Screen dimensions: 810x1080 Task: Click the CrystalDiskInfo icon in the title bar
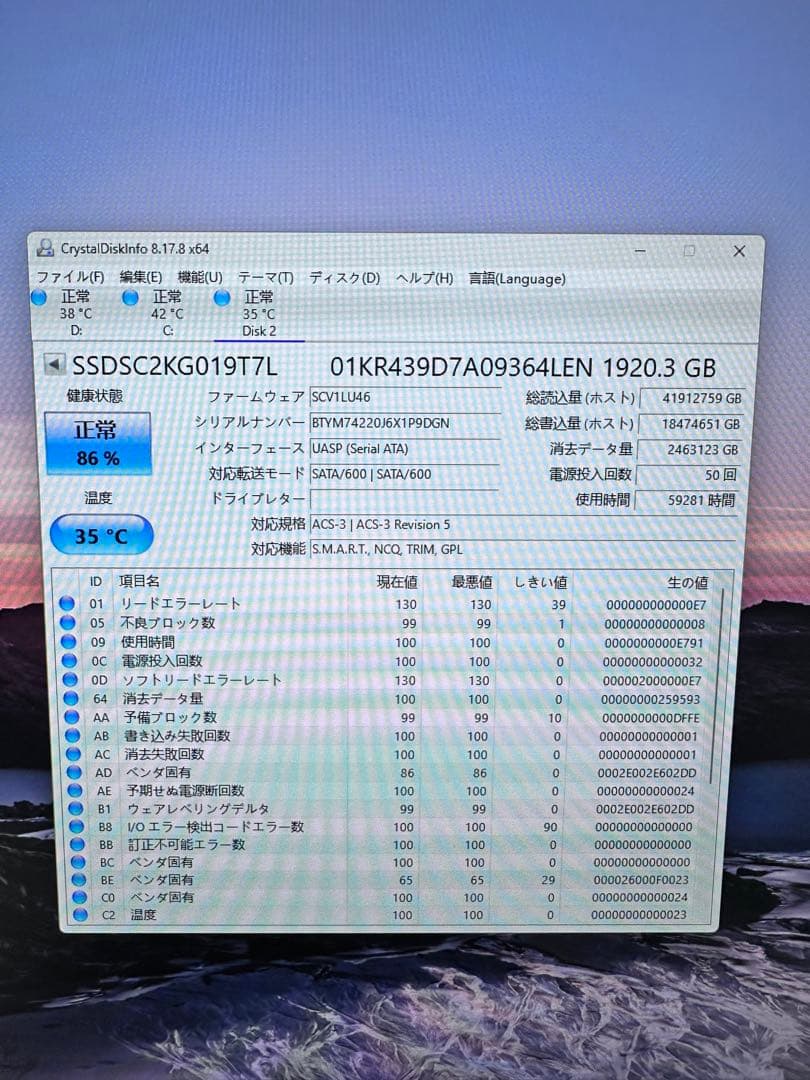coord(45,250)
